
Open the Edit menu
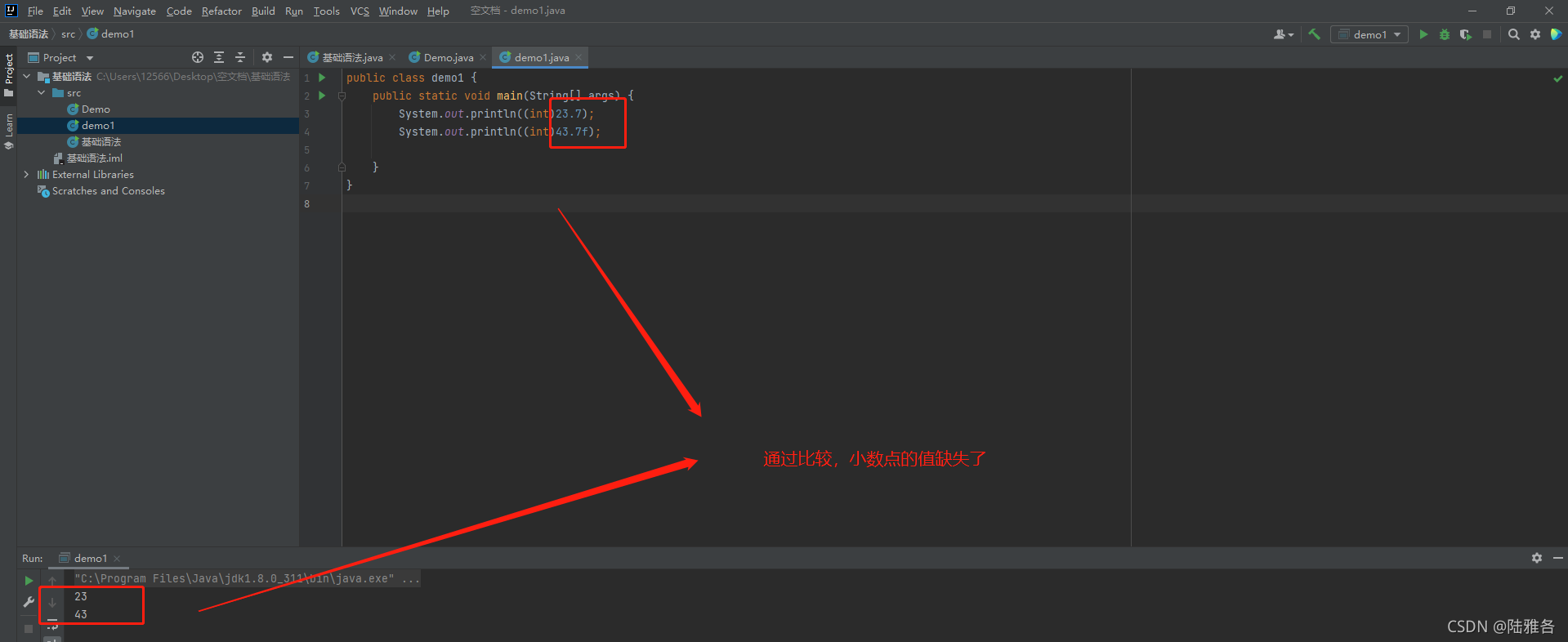62,11
